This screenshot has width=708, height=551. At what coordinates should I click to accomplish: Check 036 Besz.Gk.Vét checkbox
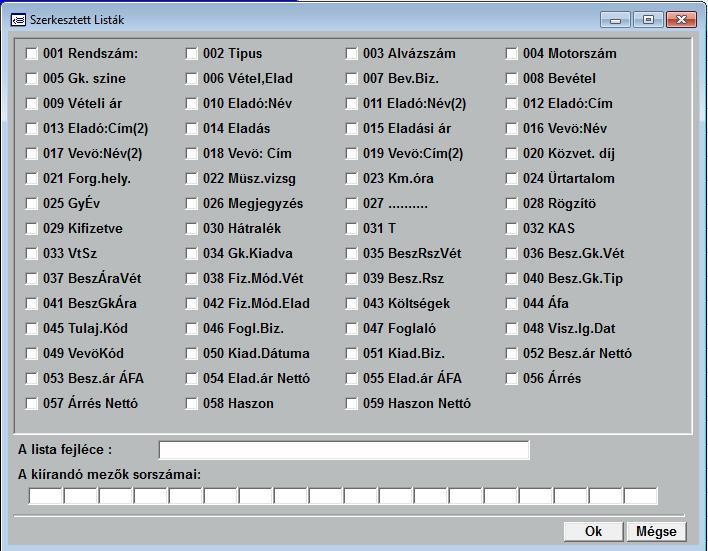tap(511, 253)
